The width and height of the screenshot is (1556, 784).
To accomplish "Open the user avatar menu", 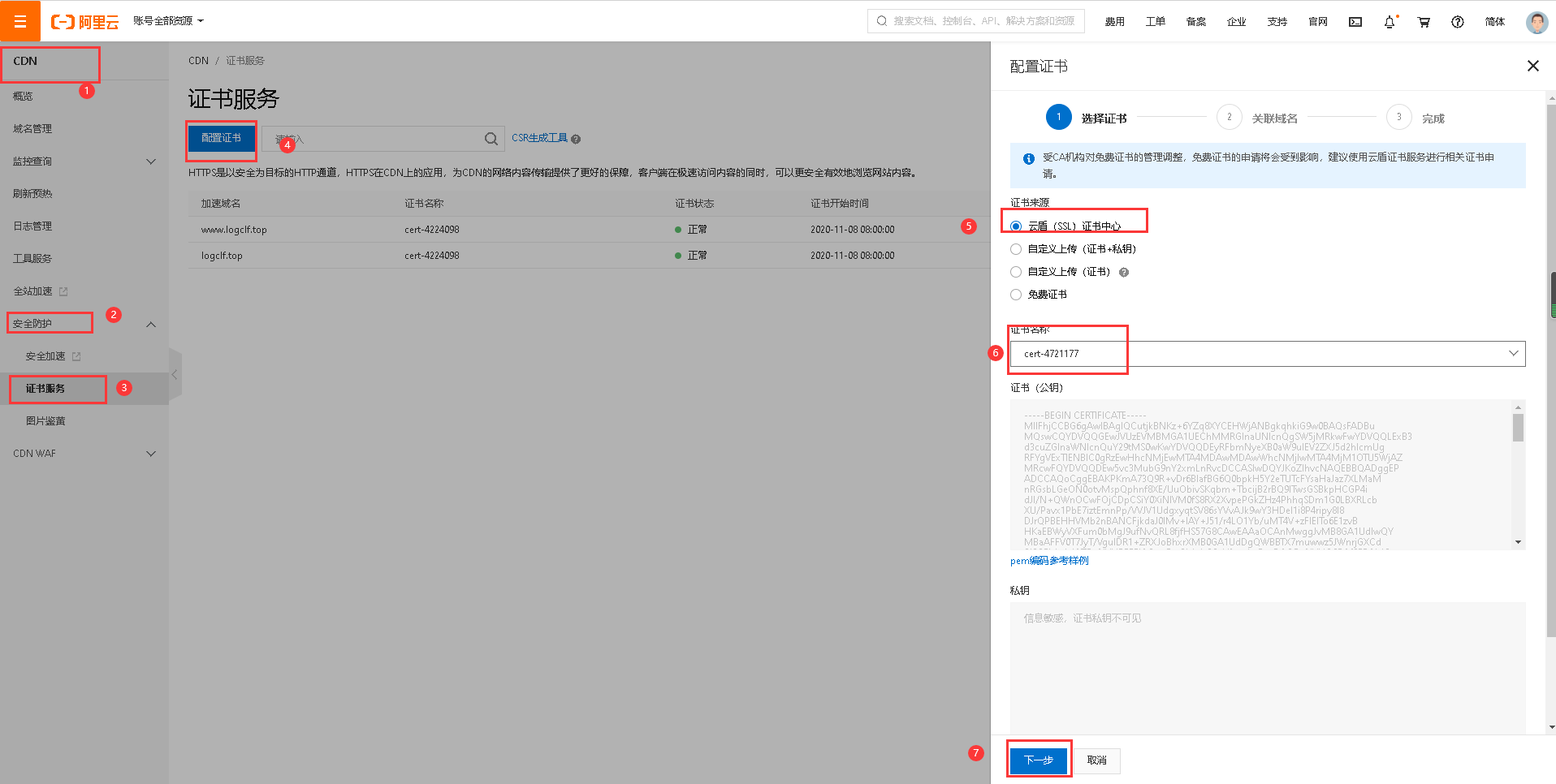I will coord(1537,22).
